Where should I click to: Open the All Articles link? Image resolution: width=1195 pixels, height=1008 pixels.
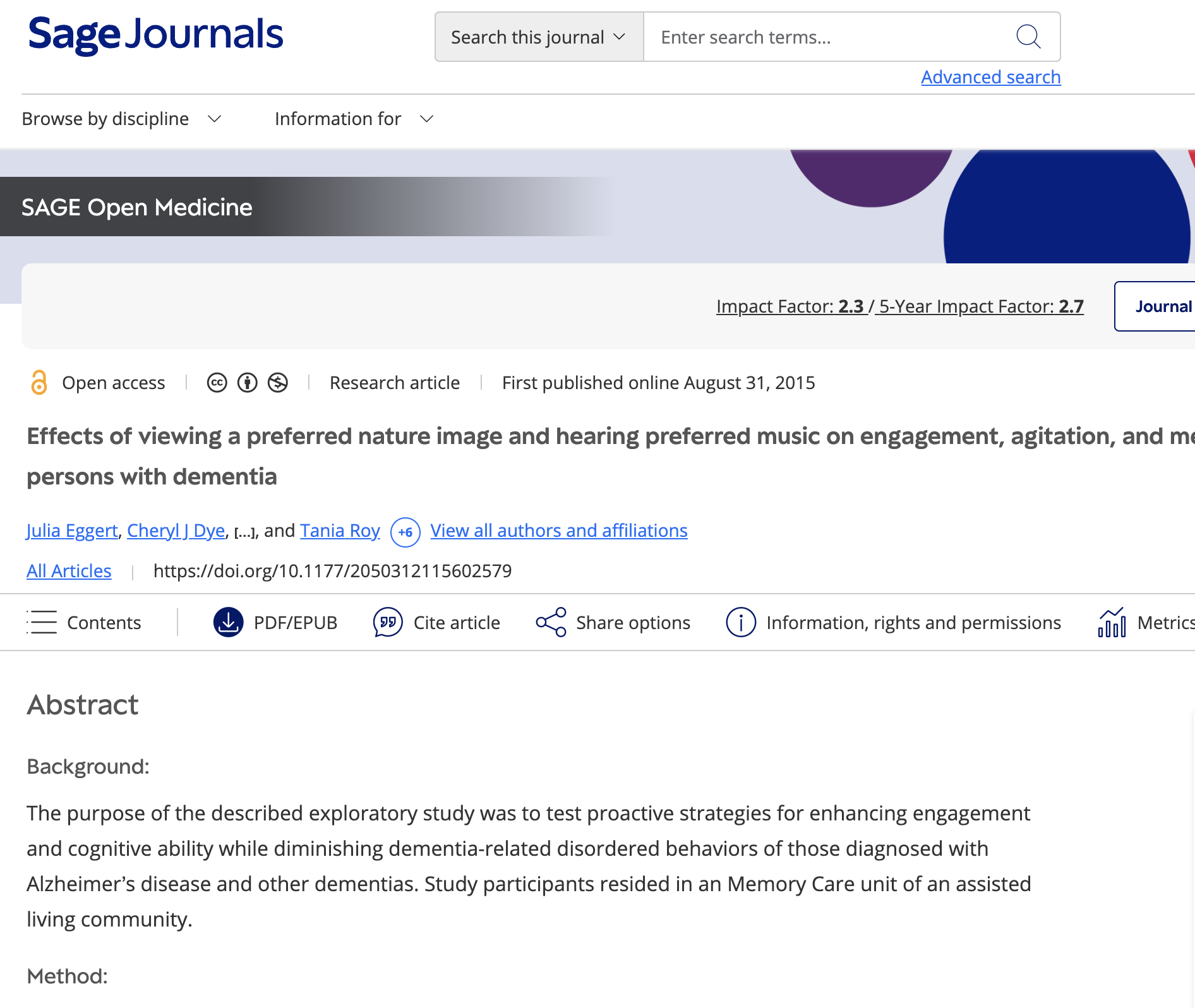[69, 571]
